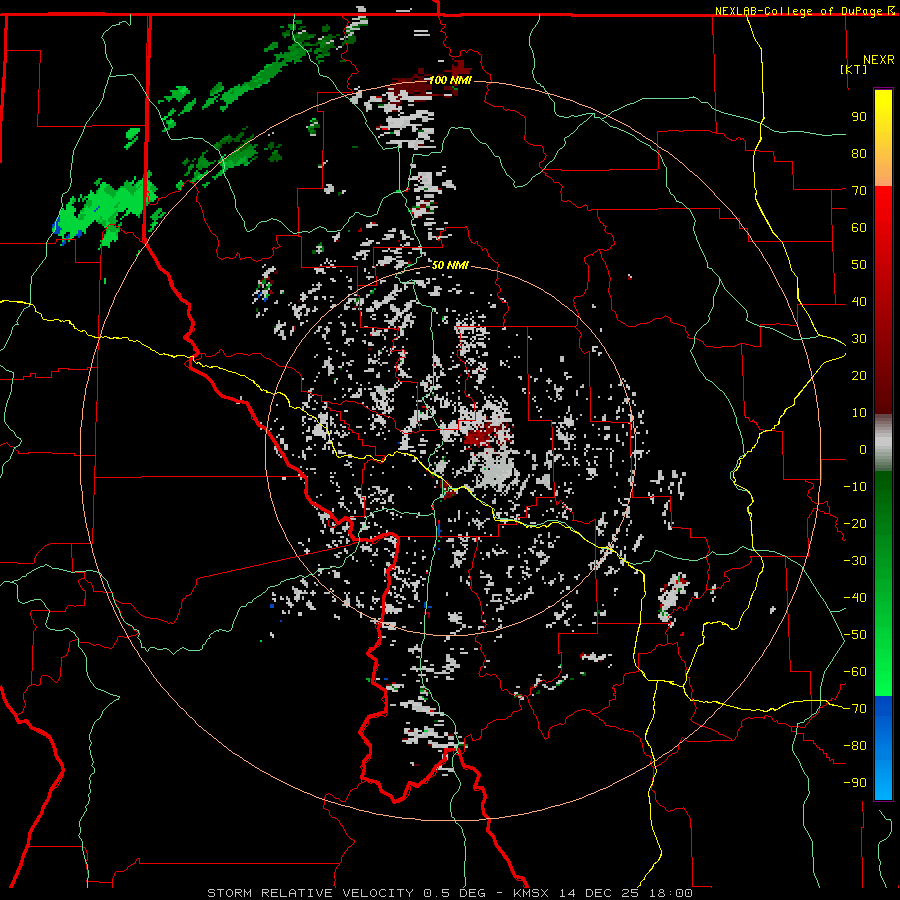Click the 30 value on the velocity scale
Image resolution: width=900 pixels, height=900 pixels.
point(859,339)
